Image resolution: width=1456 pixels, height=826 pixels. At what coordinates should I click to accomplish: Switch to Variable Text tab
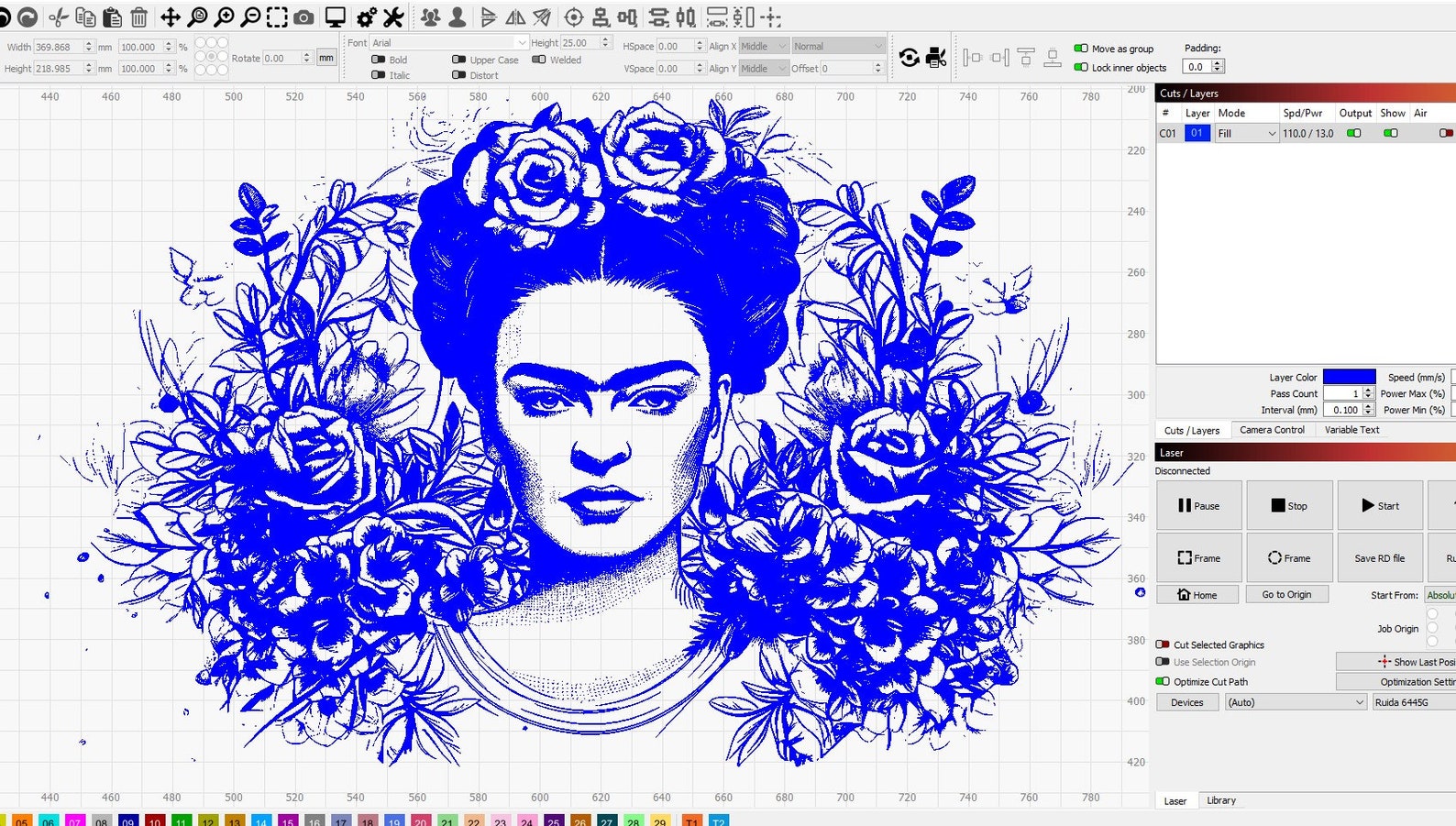point(1351,430)
